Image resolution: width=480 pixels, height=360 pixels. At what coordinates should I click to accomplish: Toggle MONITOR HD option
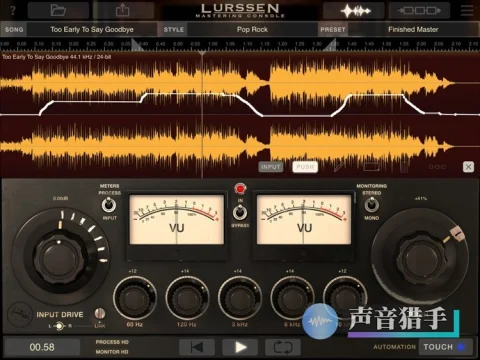112,352
